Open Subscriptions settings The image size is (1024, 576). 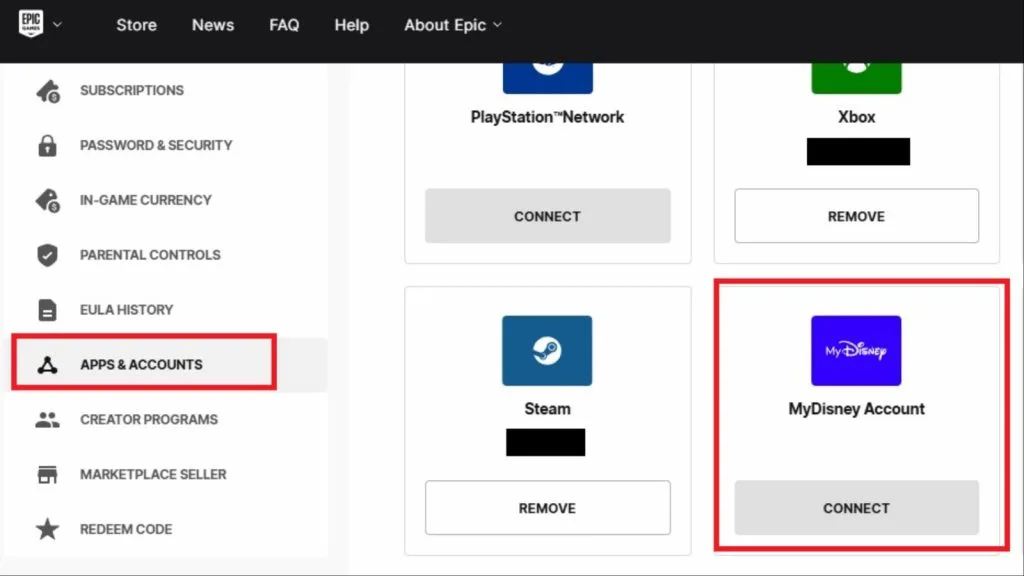click(x=132, y=90)
